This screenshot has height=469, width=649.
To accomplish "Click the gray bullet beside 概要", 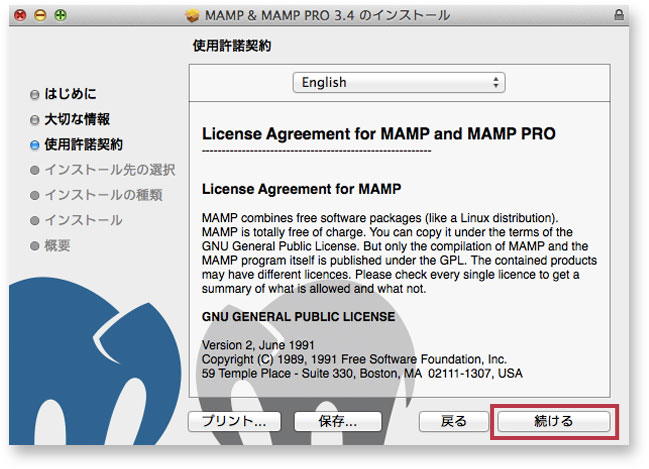I will pyautogui.click(x=35, y=246).
